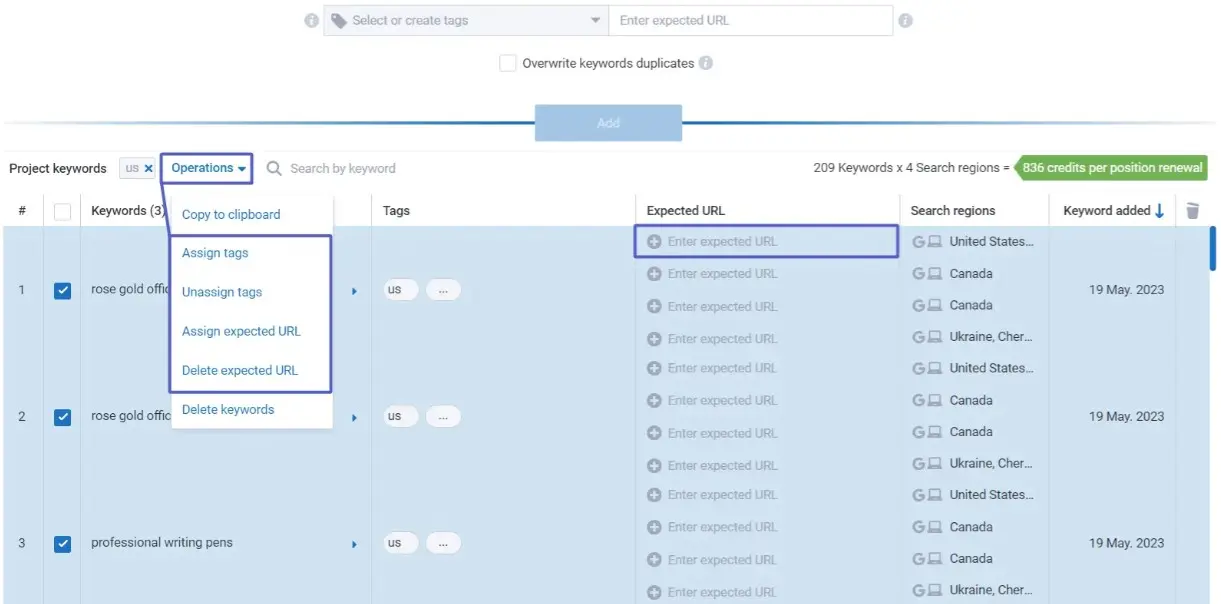
Task: Click the search magnifier icon
Action: (274, 168)
